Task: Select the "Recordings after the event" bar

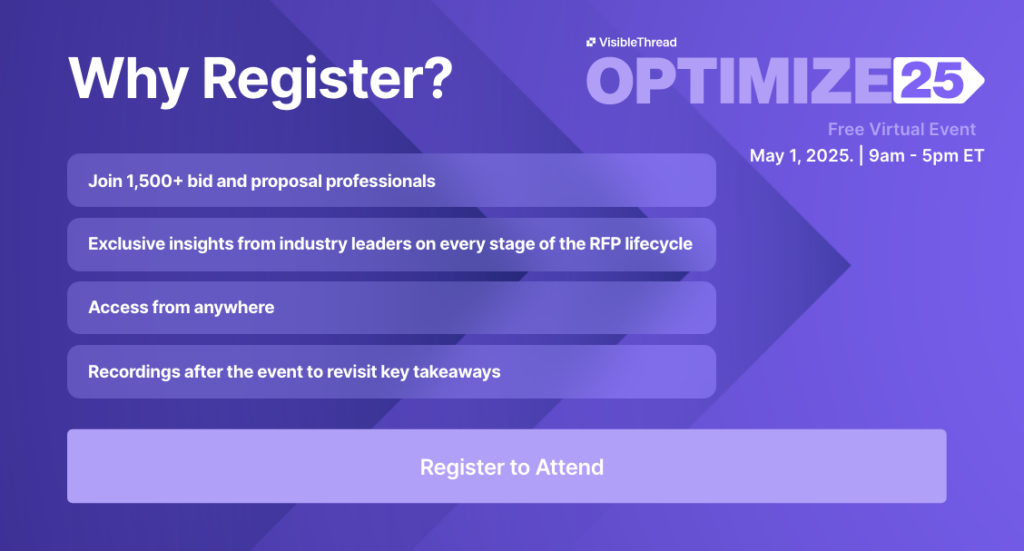Action: (x=391, y=372)
